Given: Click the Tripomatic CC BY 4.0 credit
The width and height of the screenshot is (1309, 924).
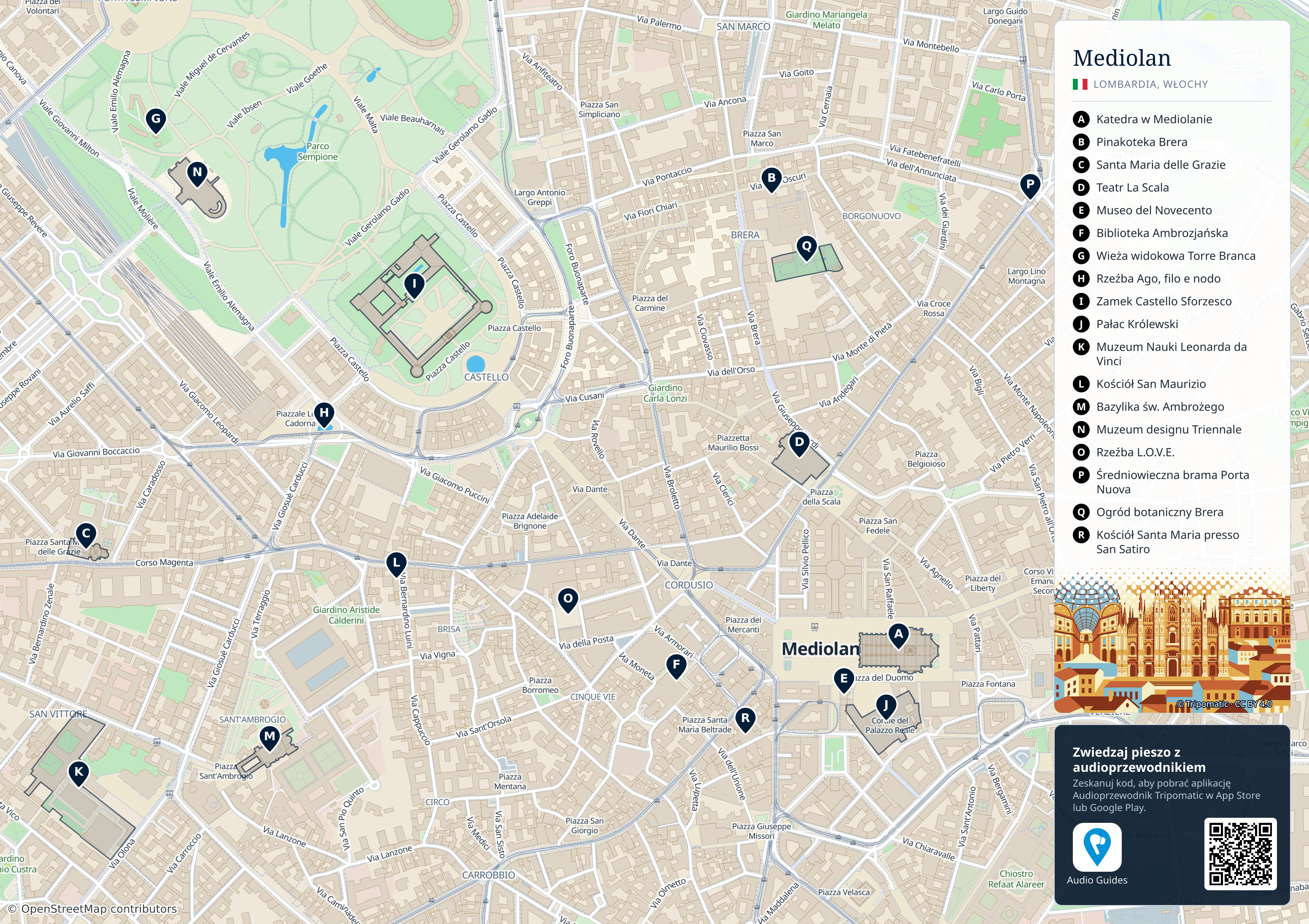Looking at the screenshot, I should tap(1224, 704).
